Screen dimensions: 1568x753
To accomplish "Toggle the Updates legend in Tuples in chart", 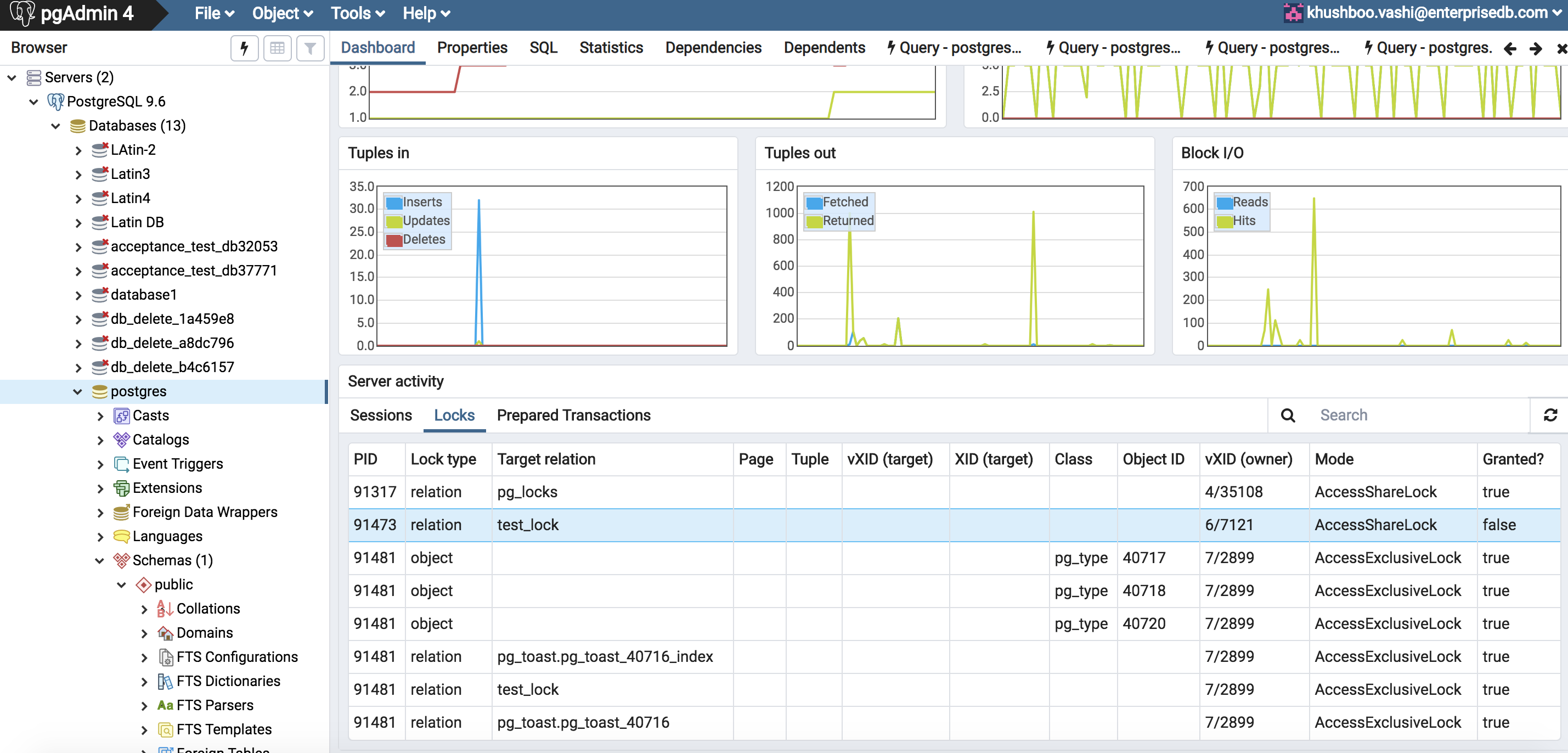I will 418,221.
